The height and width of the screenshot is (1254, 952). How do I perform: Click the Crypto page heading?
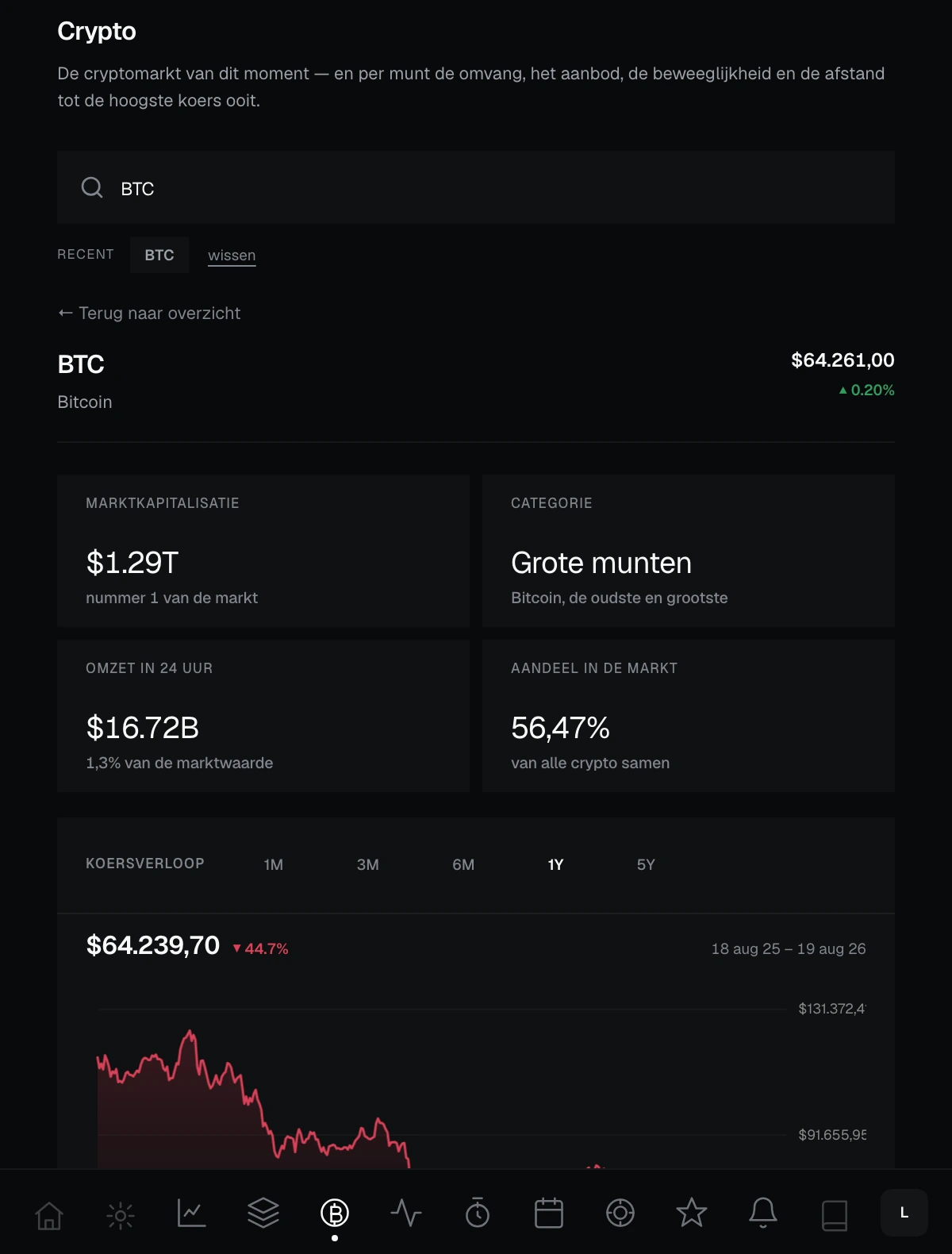[97, 31]
